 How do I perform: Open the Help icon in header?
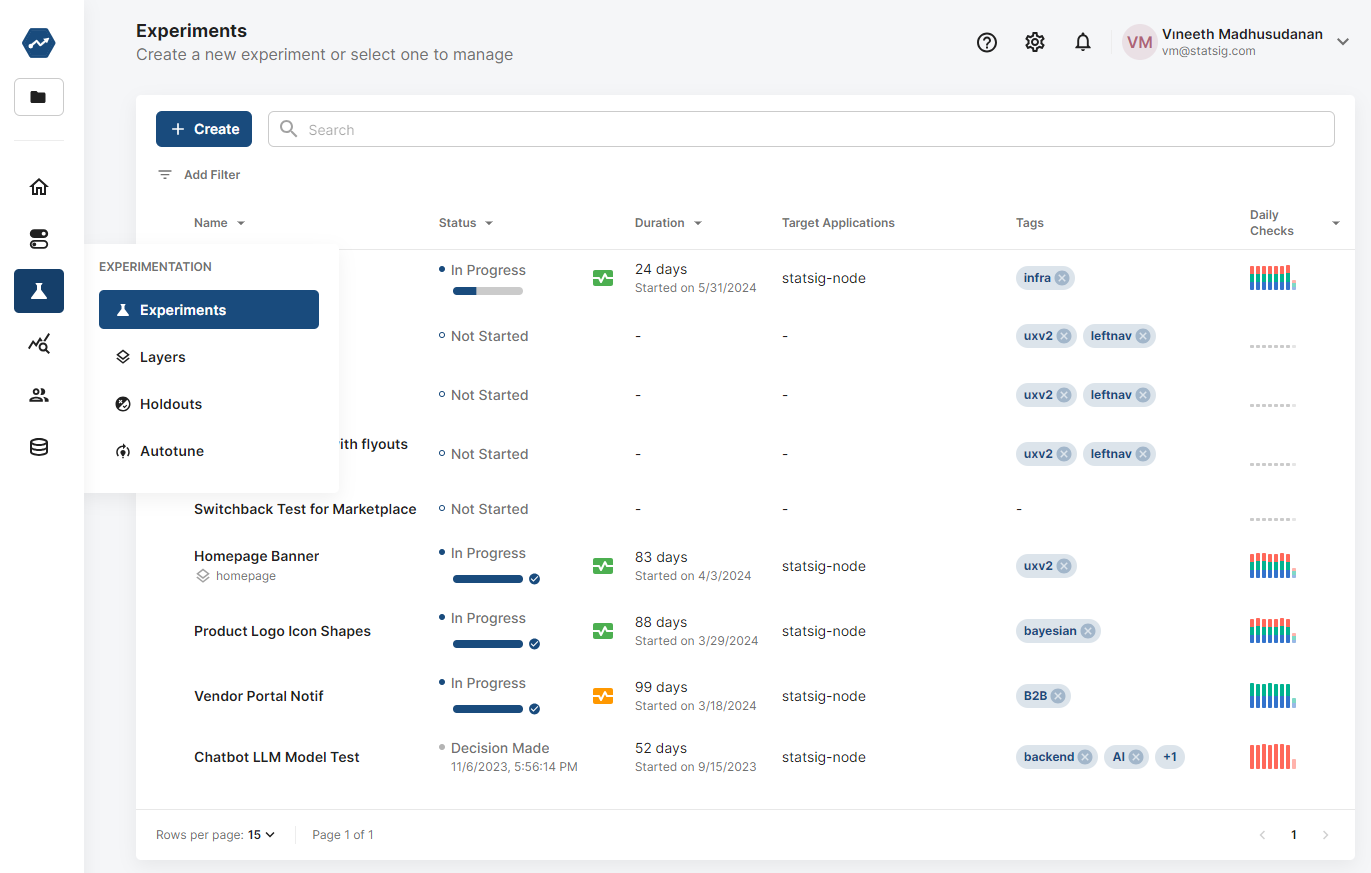click(987, 42)
